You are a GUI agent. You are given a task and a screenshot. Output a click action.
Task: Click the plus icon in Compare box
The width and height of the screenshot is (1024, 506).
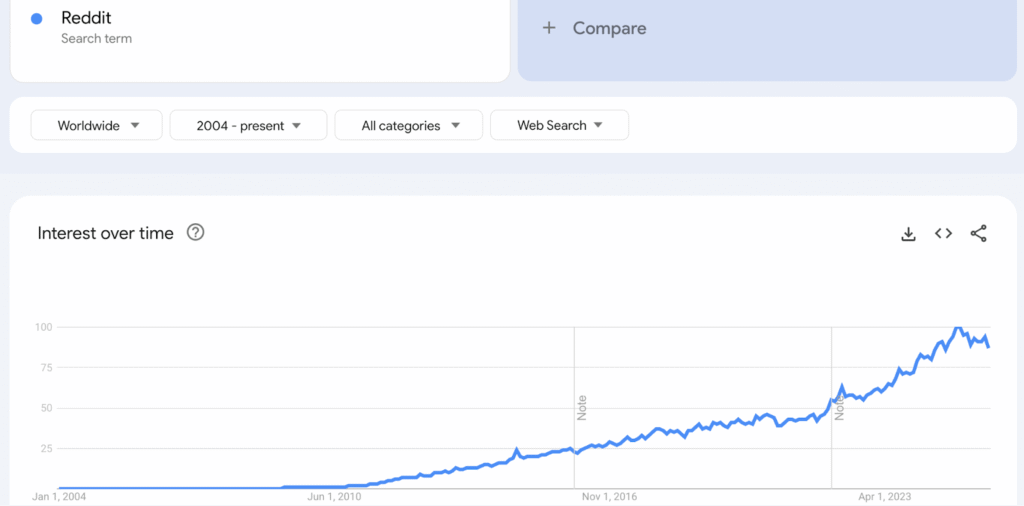548,28
